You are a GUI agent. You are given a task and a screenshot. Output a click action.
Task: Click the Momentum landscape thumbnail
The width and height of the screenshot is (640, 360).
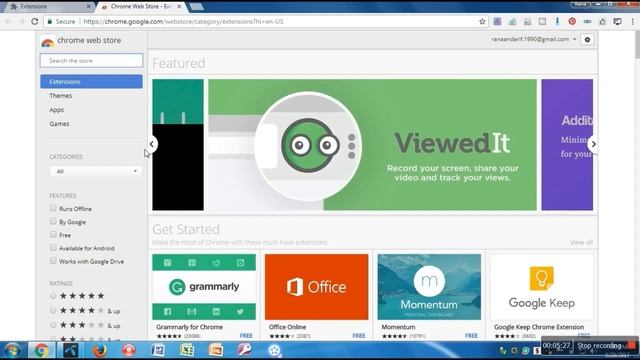click(x=429, y=287)
